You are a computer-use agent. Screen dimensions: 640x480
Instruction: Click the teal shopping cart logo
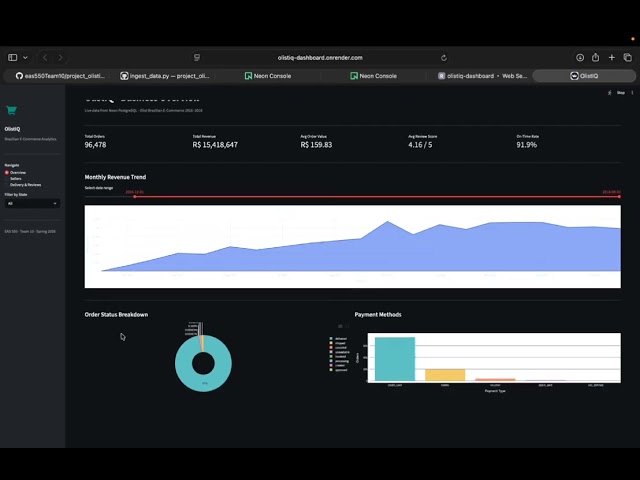(11, 110)
